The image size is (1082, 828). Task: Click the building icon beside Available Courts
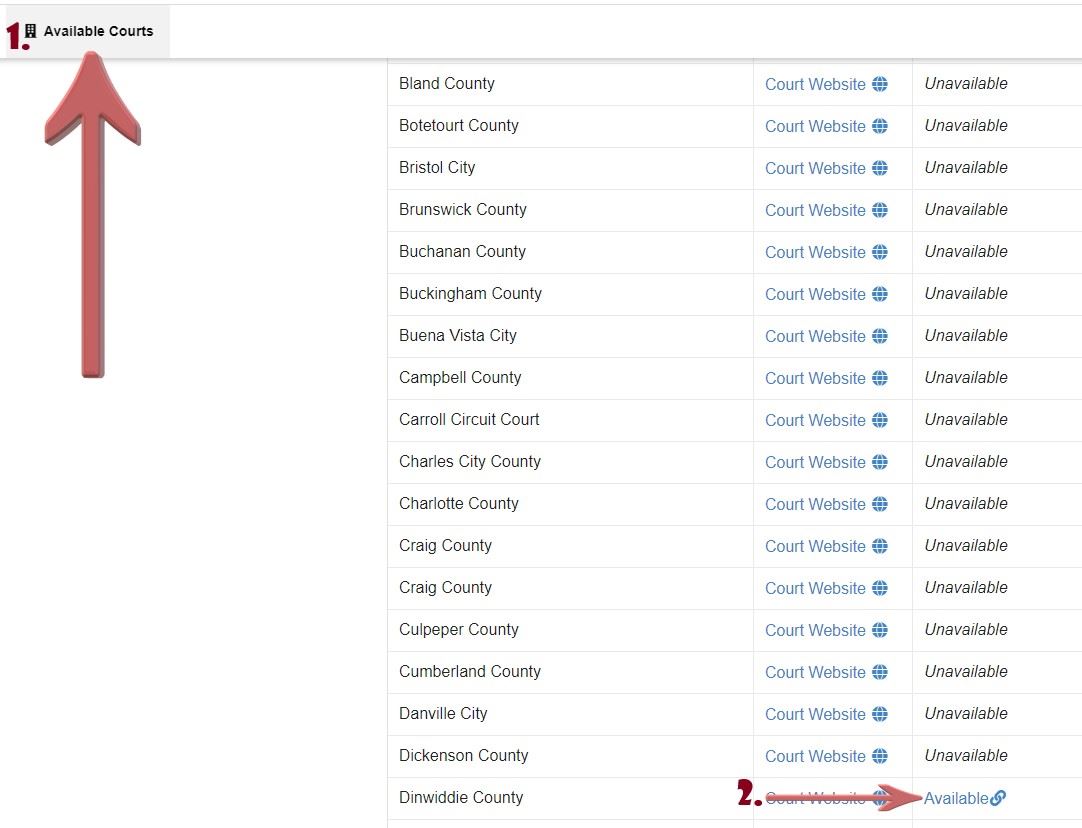pyautogui.click(x=31, y=31)
